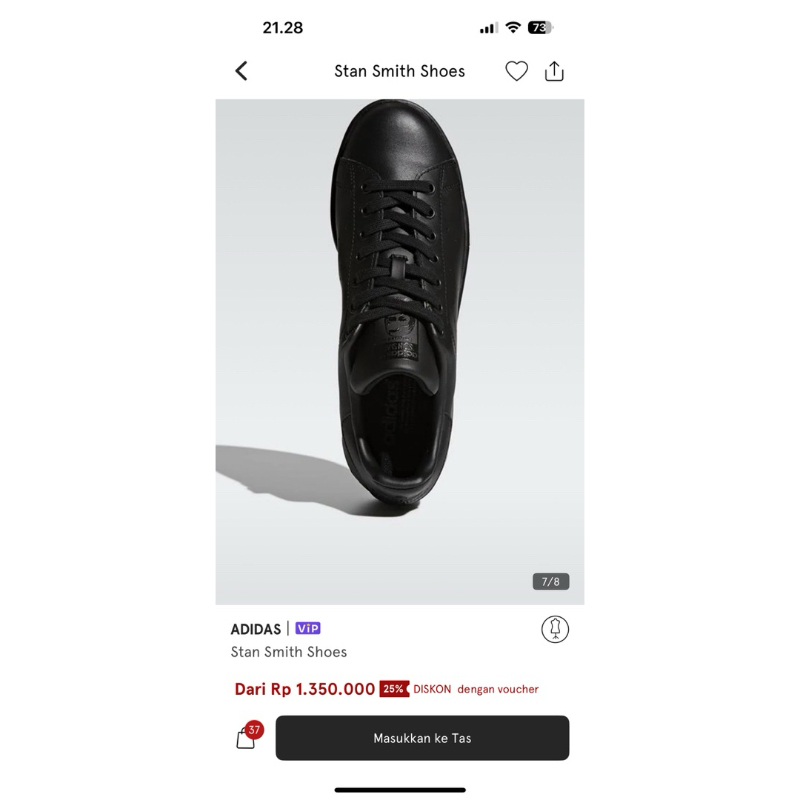Tap the back chevron icon
The height and width of the screenshot is (800, 800).
(240, 71)
